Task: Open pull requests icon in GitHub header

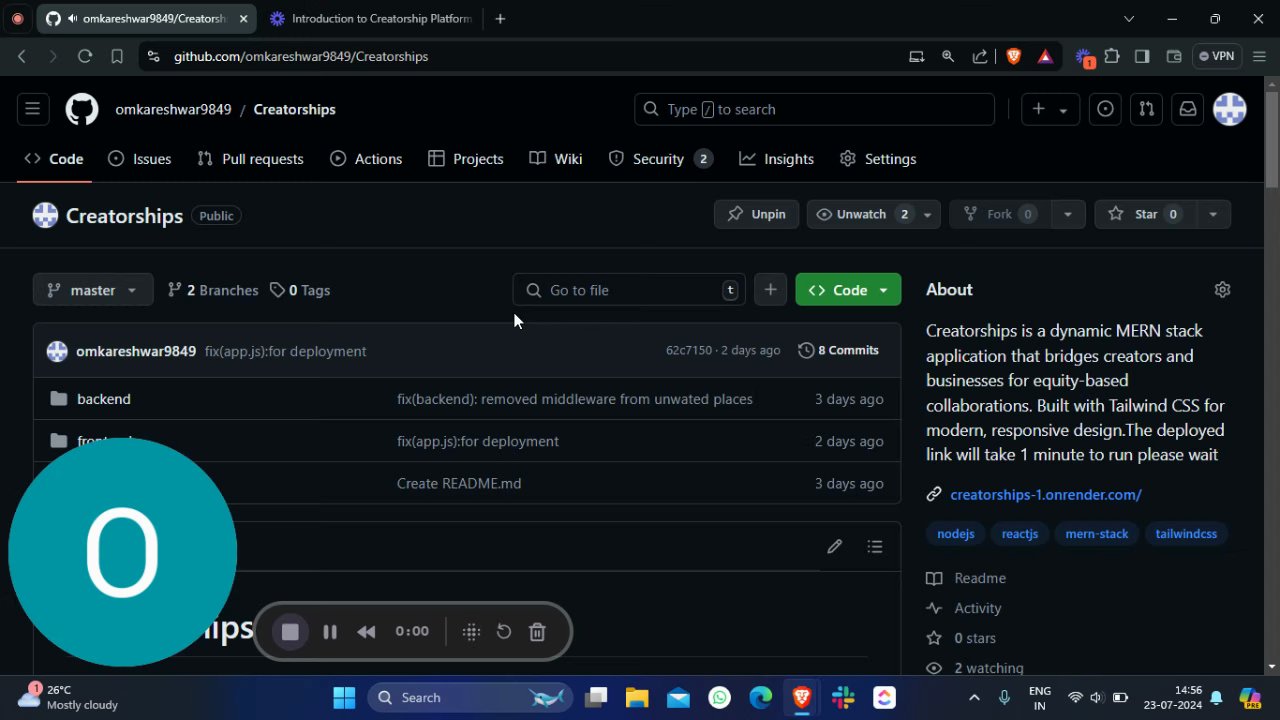Action: click(1146, 109)
